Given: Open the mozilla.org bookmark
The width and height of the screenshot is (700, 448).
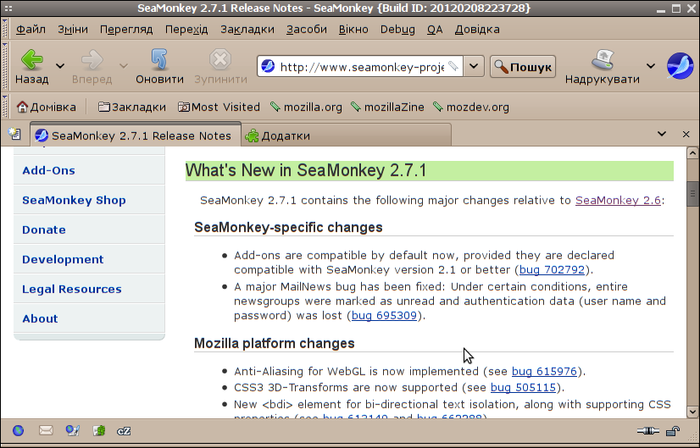Looking at the screenshot, I should 306,107.
